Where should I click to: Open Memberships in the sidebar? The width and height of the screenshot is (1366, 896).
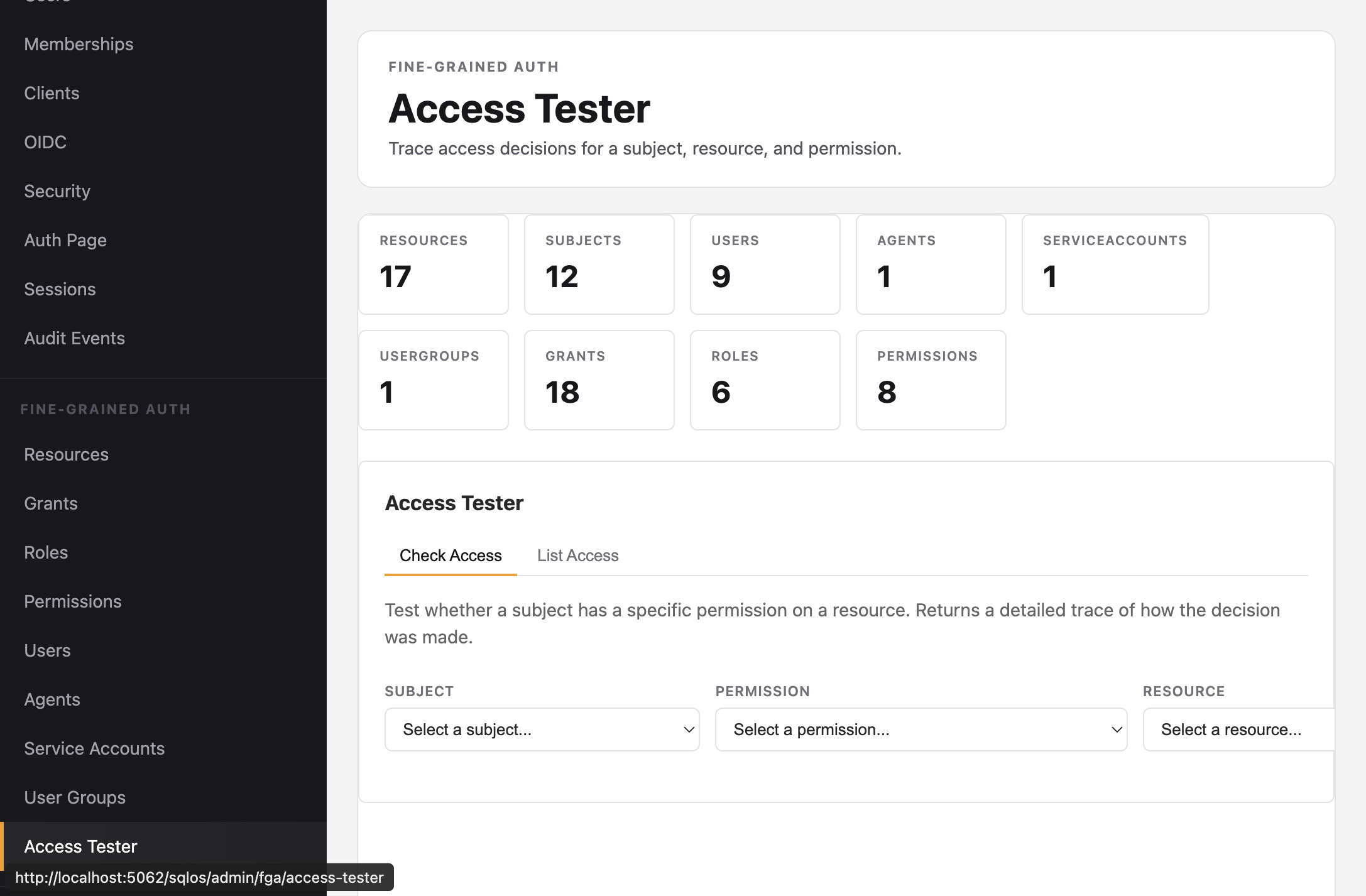tap(79, 44)
